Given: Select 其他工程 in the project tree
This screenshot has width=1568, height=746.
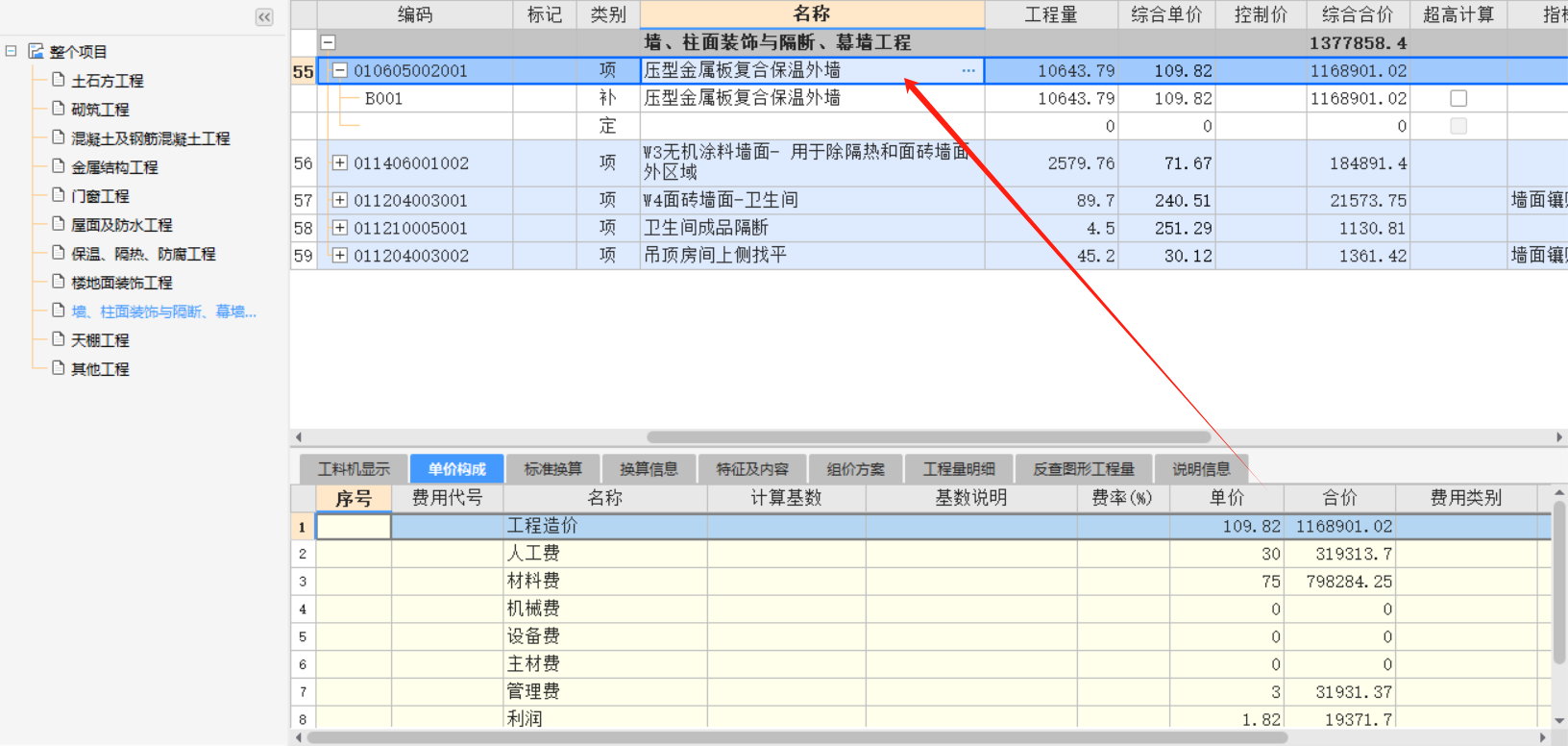Looking at the screenshot, I should [x=100, y=369].
